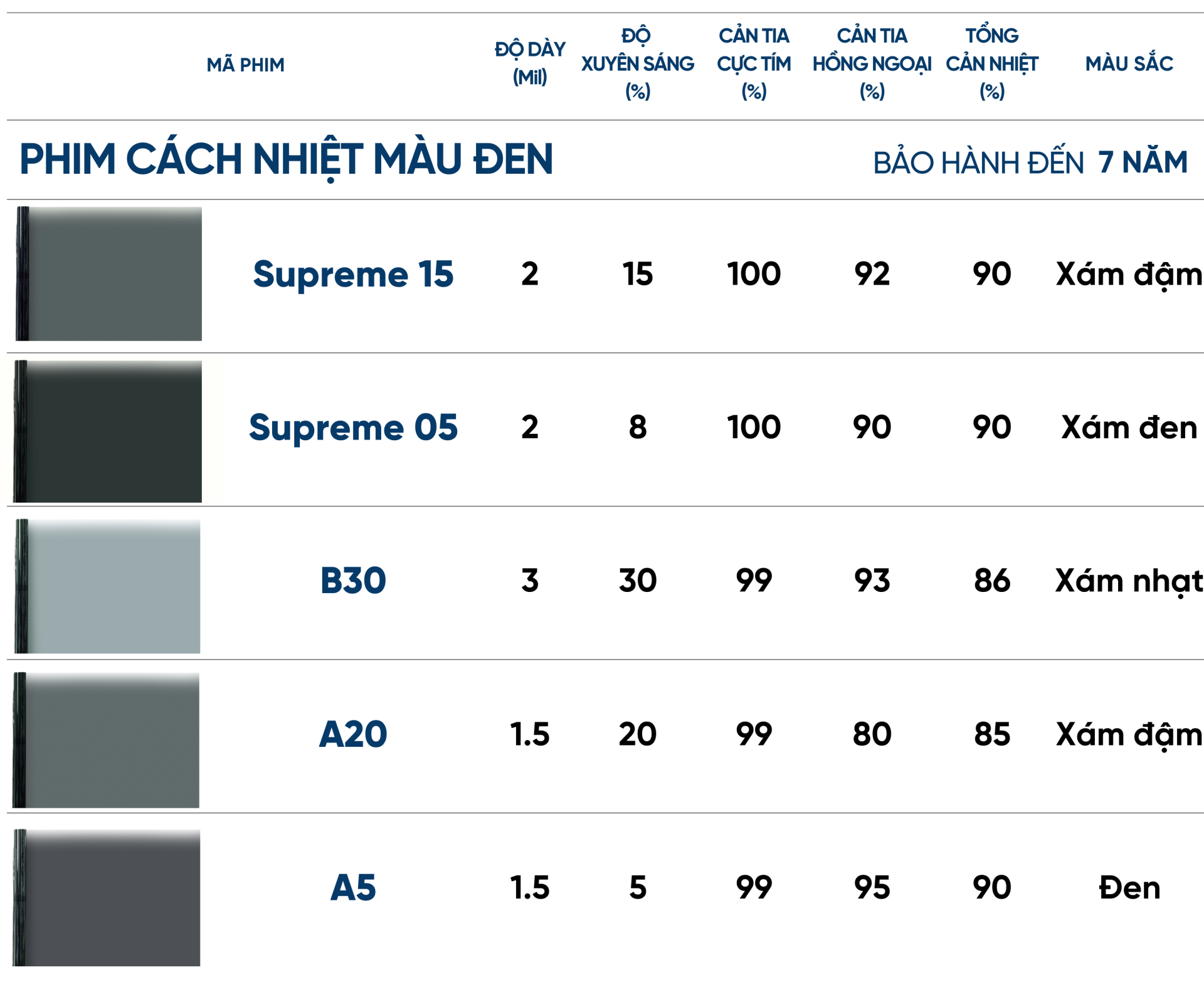Select the ĐỘ XUYÊN SÁNG column header
Screen dimensions: 1204x997
[x=637, y=63]
